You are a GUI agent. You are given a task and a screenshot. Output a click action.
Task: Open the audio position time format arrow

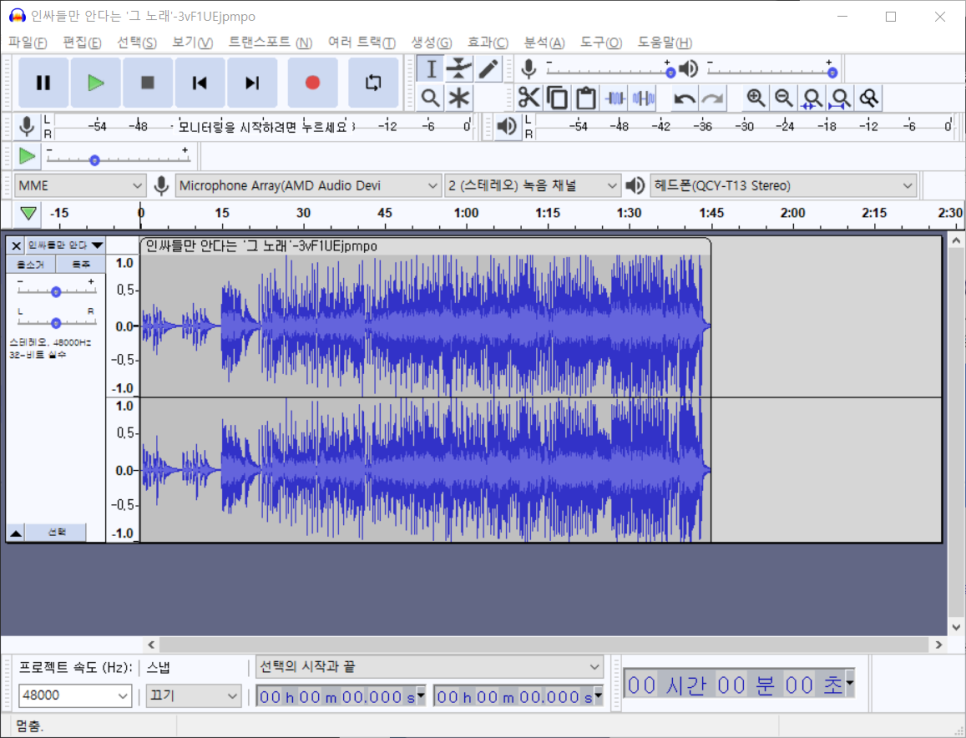tap(850, 683)
